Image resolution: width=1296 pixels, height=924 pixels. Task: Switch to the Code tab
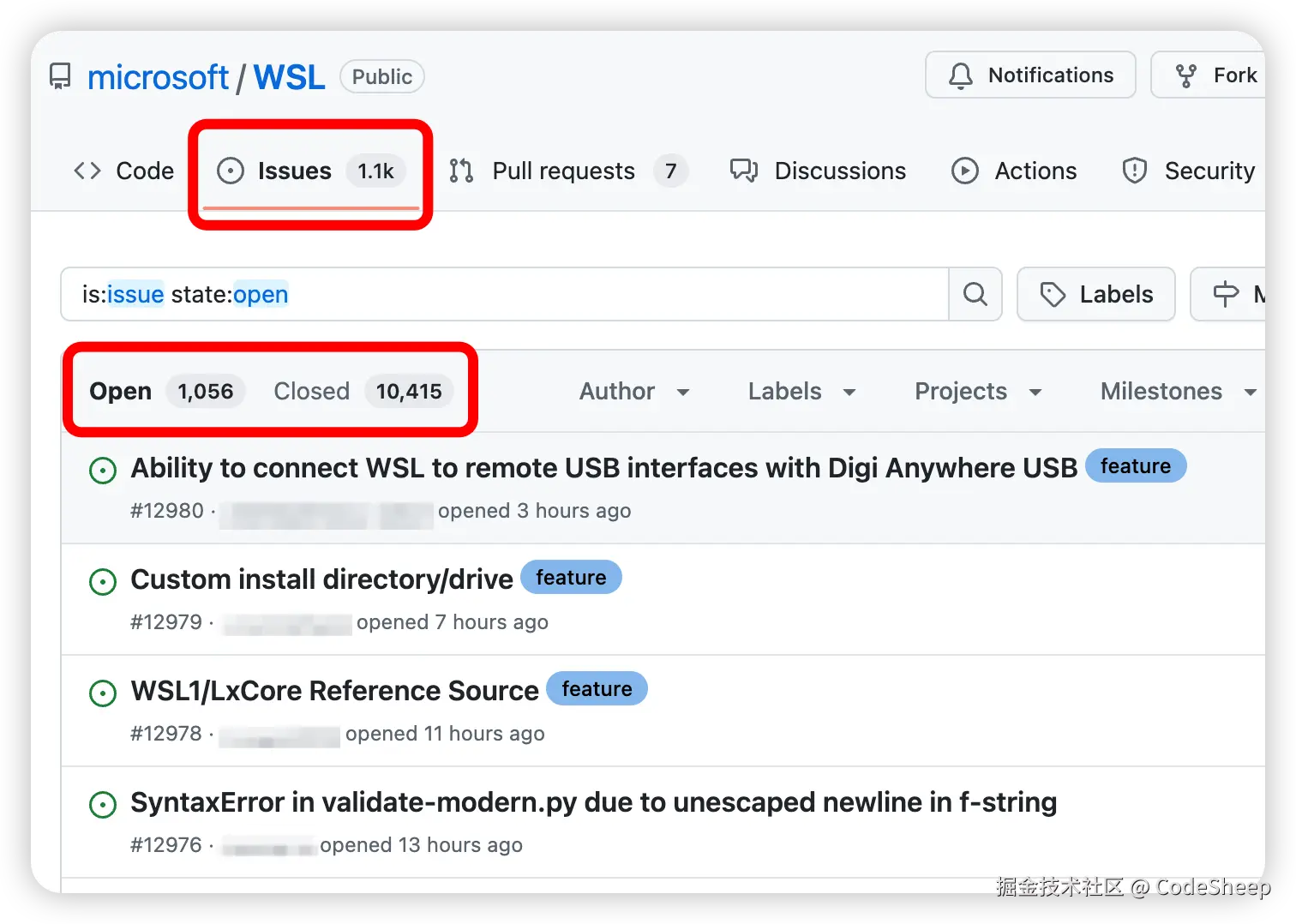click(124, 171)
